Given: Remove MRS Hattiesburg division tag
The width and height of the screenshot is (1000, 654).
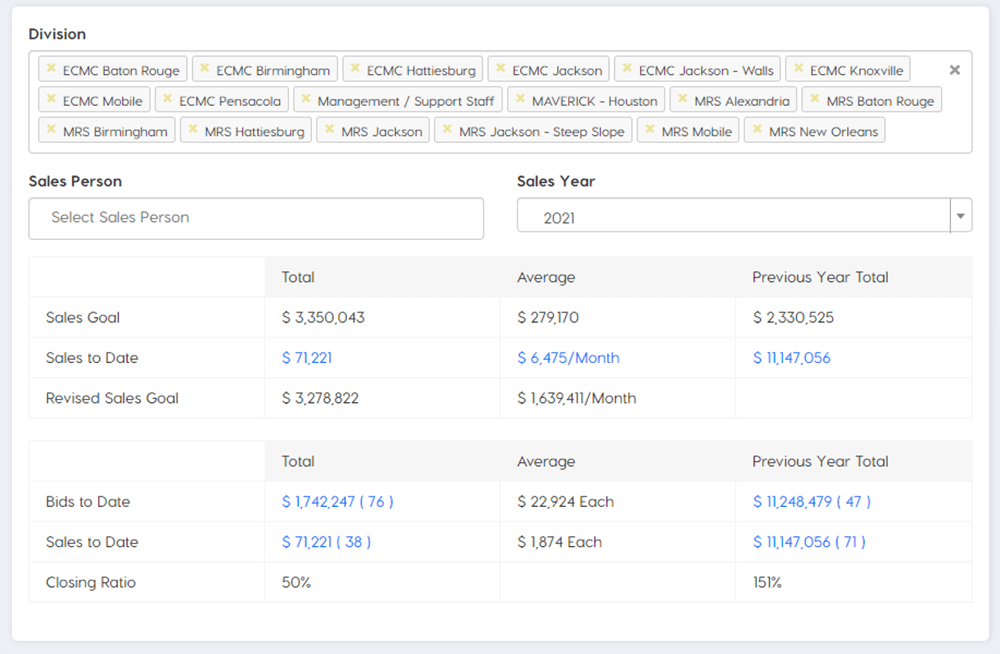Looking at the screenshot, I should [193, 130].
